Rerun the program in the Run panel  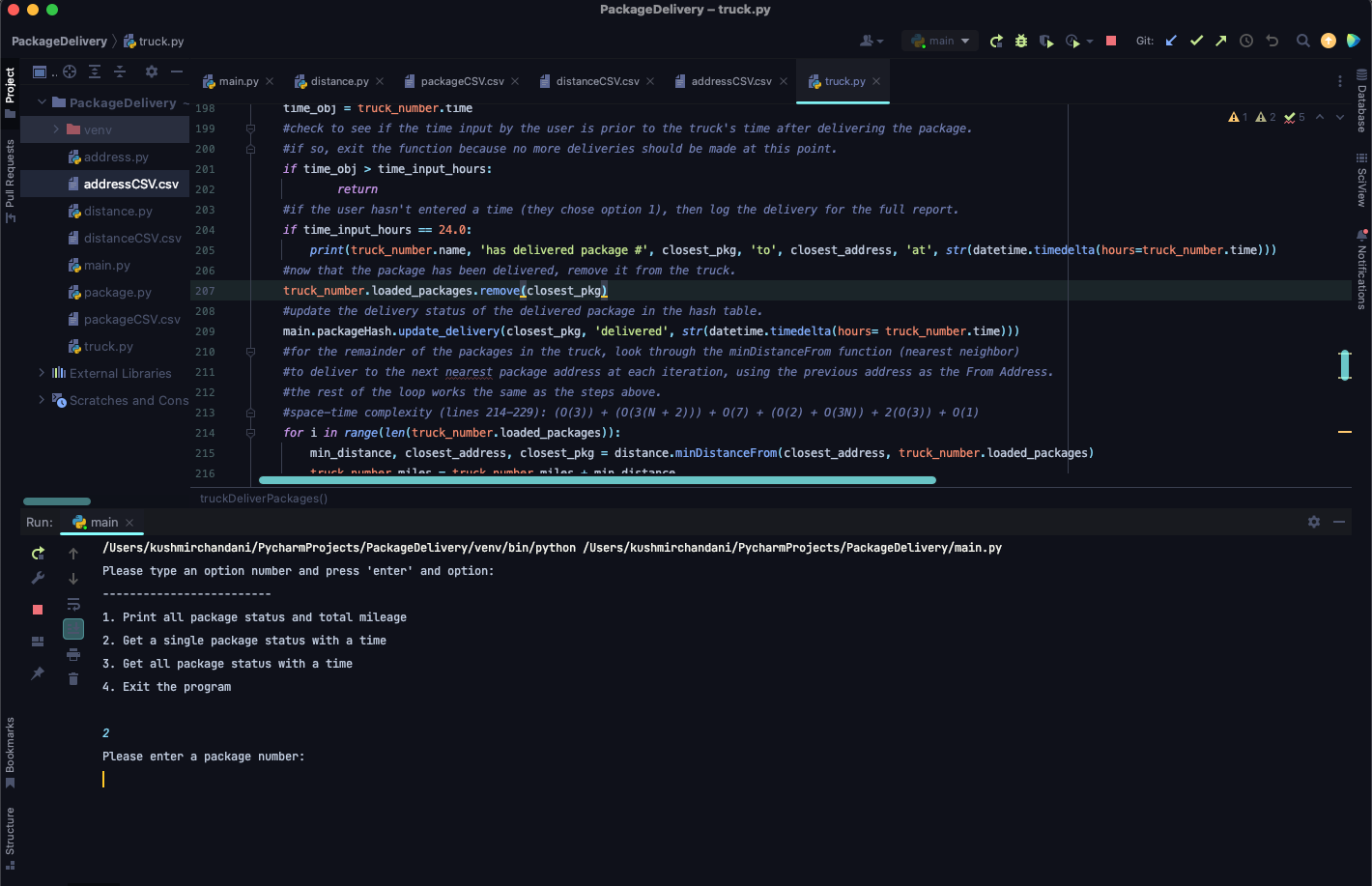[x=38, y=553]
